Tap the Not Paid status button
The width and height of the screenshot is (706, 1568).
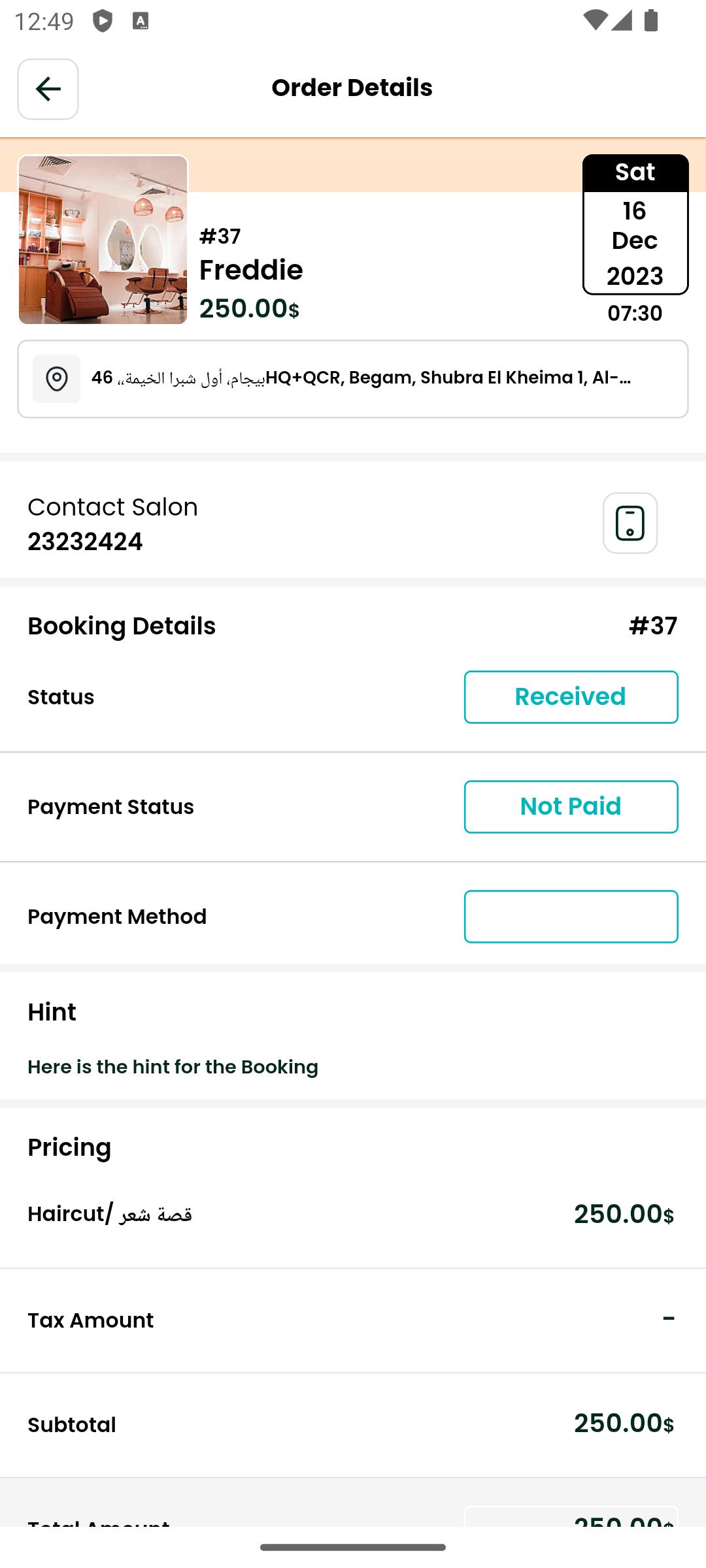coord(571,807)
